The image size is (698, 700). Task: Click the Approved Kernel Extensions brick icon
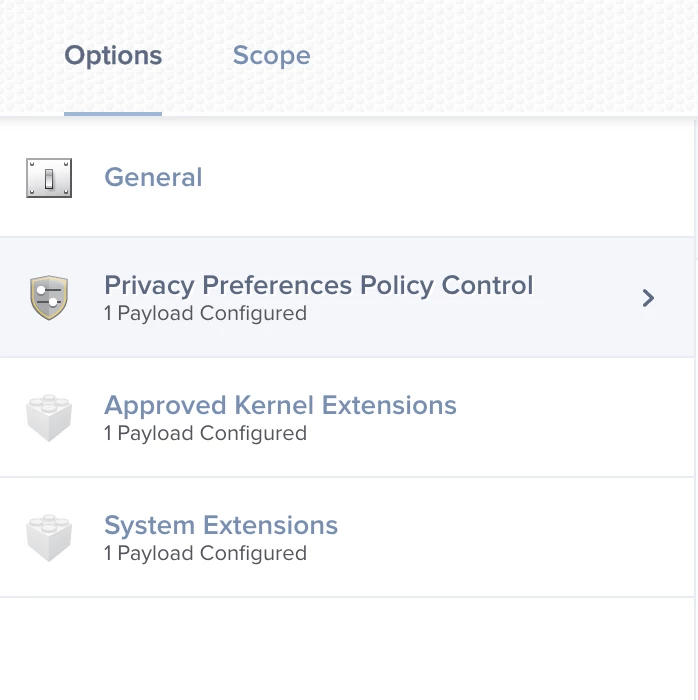click(x=49, y=417)
